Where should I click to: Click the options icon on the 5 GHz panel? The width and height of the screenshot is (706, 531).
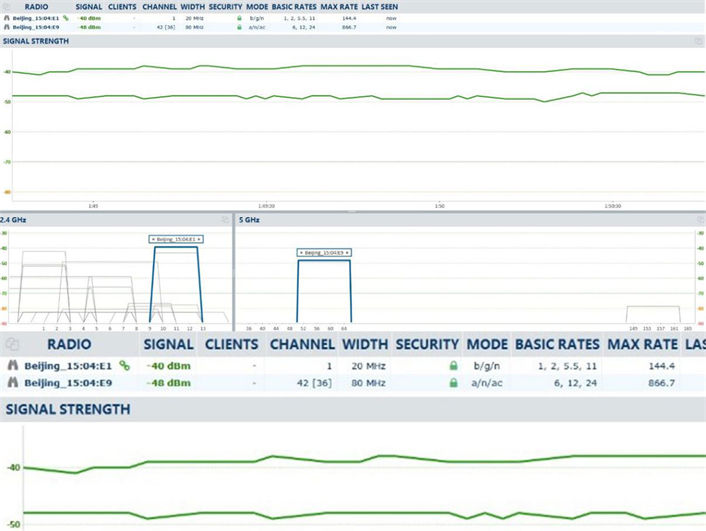(699, 219)
